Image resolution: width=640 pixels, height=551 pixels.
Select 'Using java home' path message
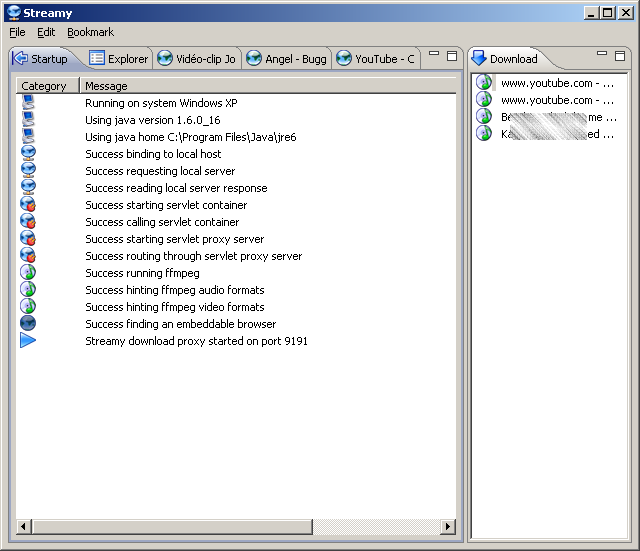pos(191,137)
